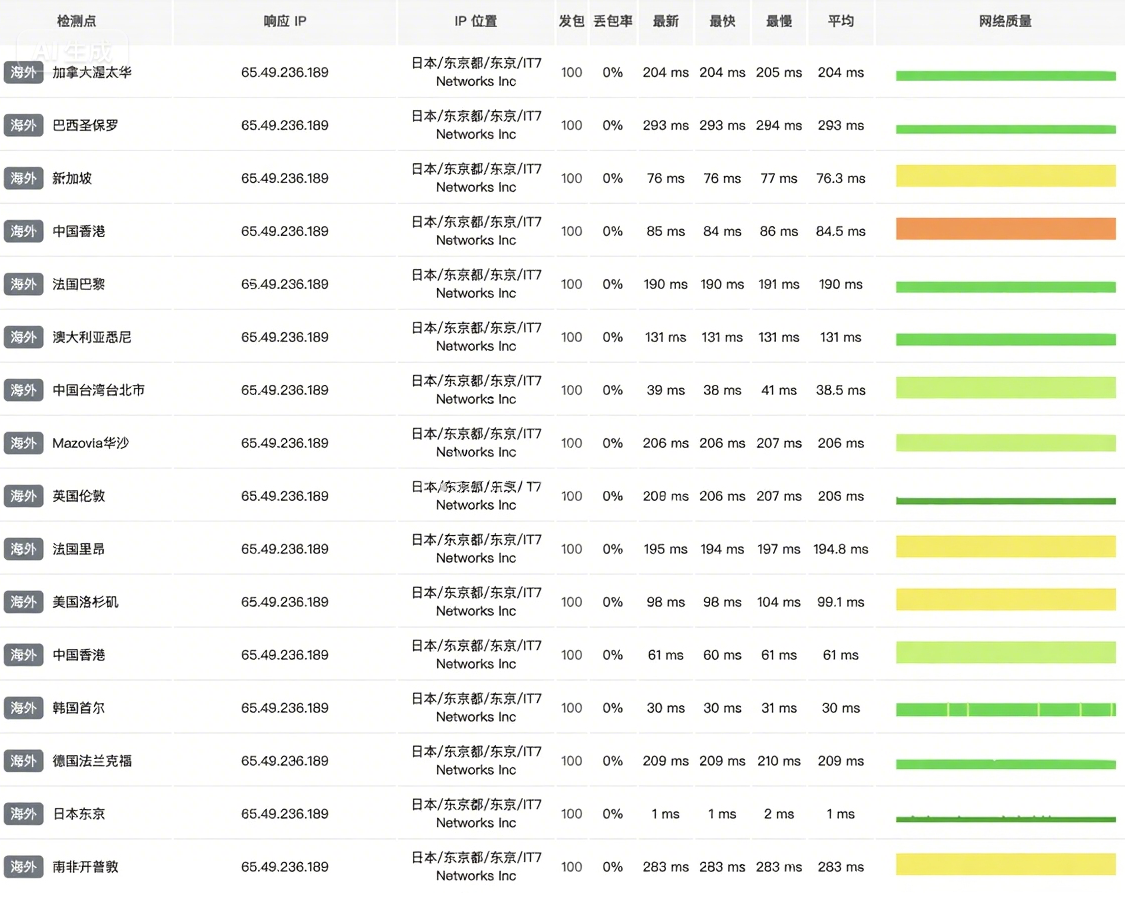This screenshot has width=1125, height=907.
Task: Select the 海外 badge beside 南非开普敦
Action: tap(24, 867)
